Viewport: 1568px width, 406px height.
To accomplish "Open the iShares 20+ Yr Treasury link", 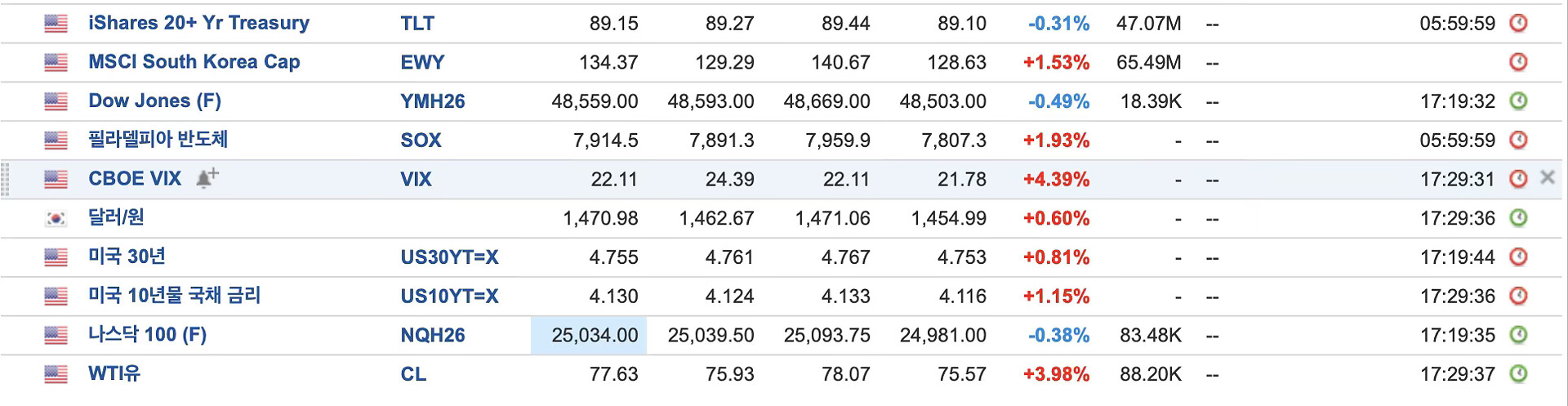I will click(198, 23).
